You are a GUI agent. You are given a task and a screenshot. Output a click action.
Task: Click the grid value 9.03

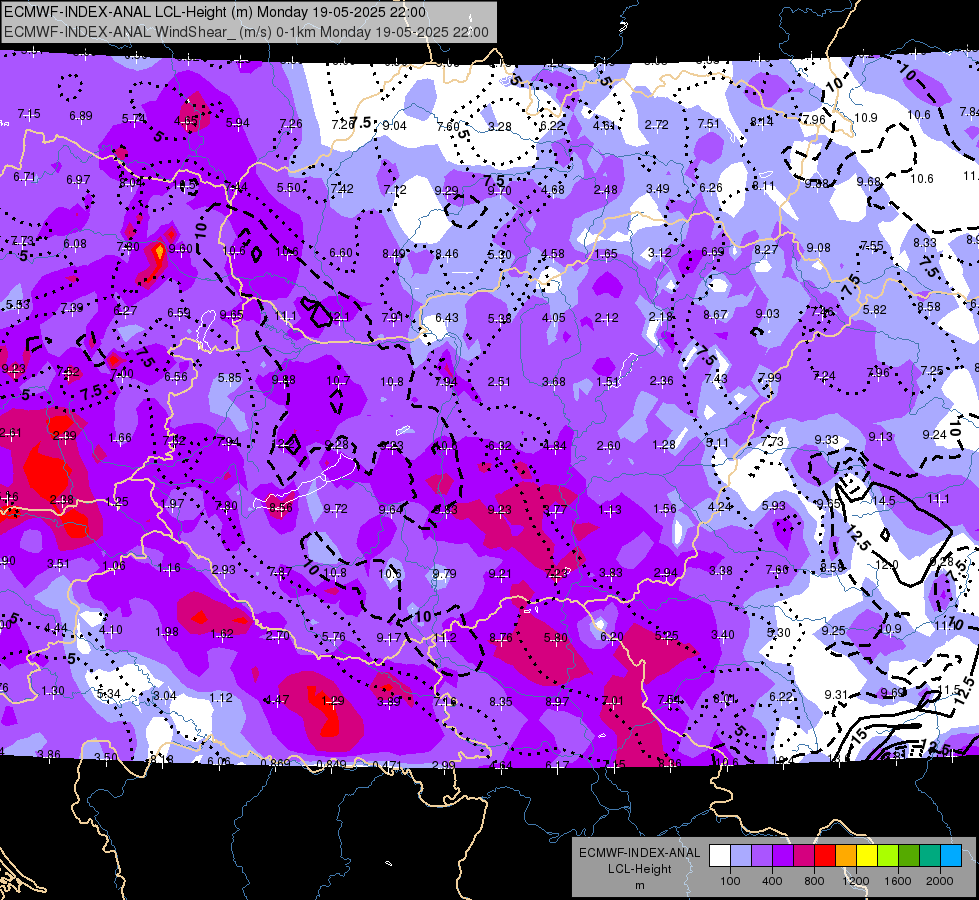pos(767,314)
